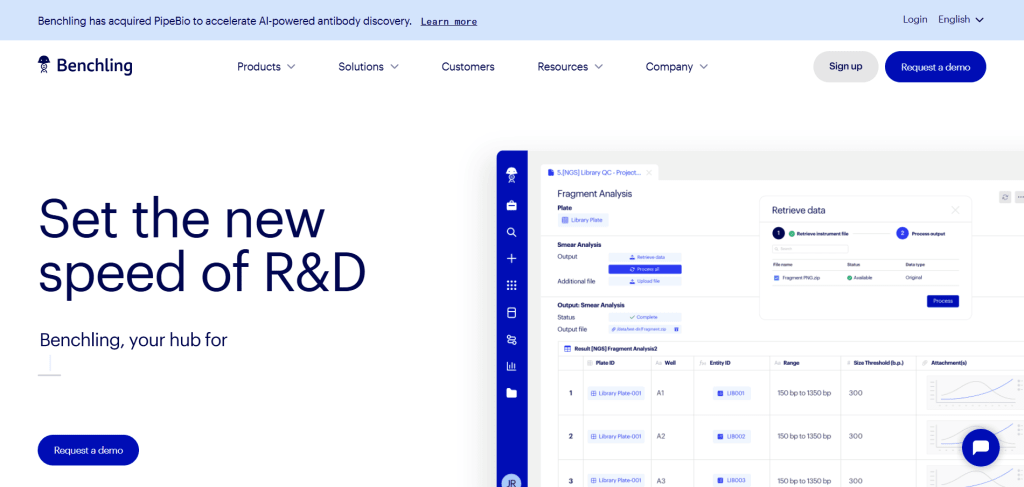Close the Retrieve data dialog
This screenshot has height=487, width=1024.
[955, 210]
